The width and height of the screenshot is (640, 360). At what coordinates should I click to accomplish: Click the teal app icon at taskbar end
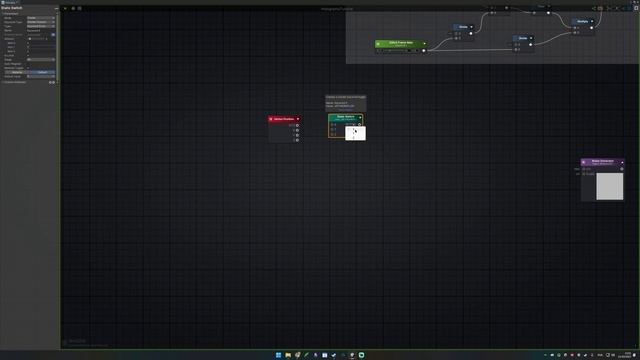362,355
